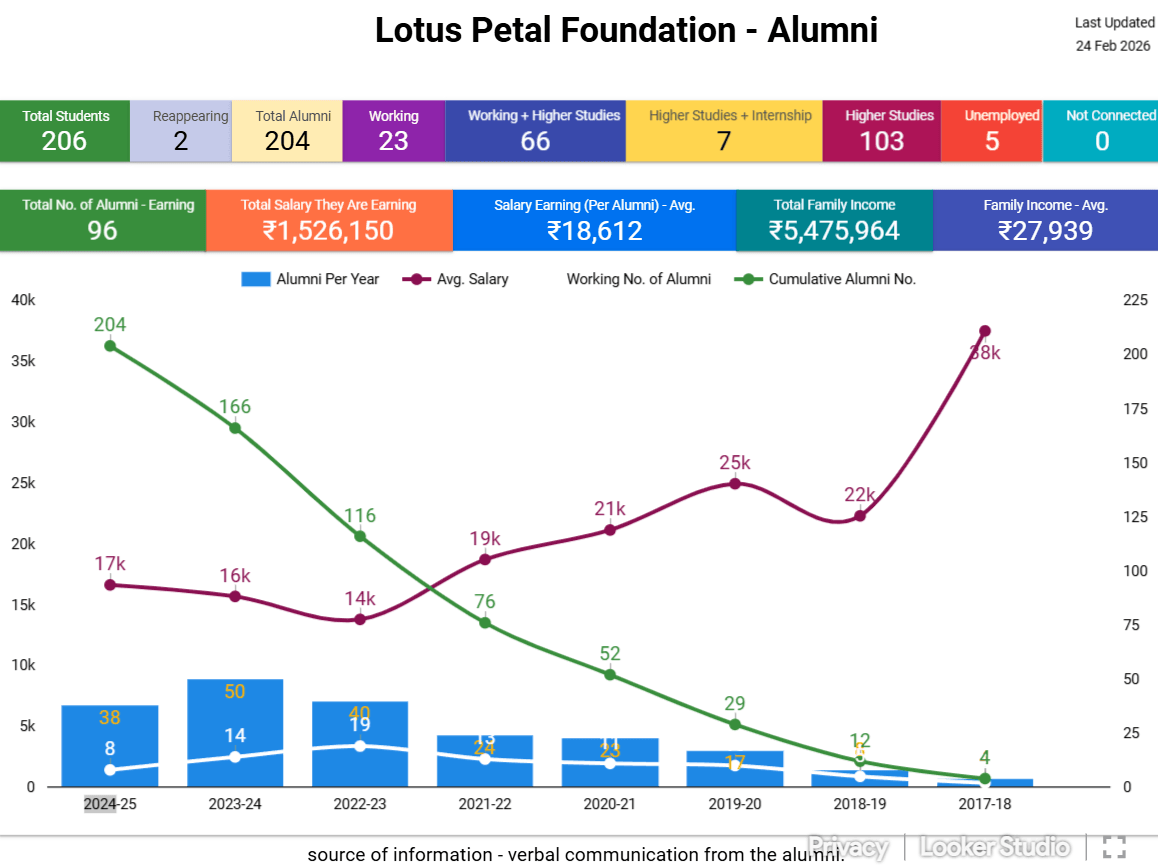
Task: Open the Privacy link
Action: (848, 847)
